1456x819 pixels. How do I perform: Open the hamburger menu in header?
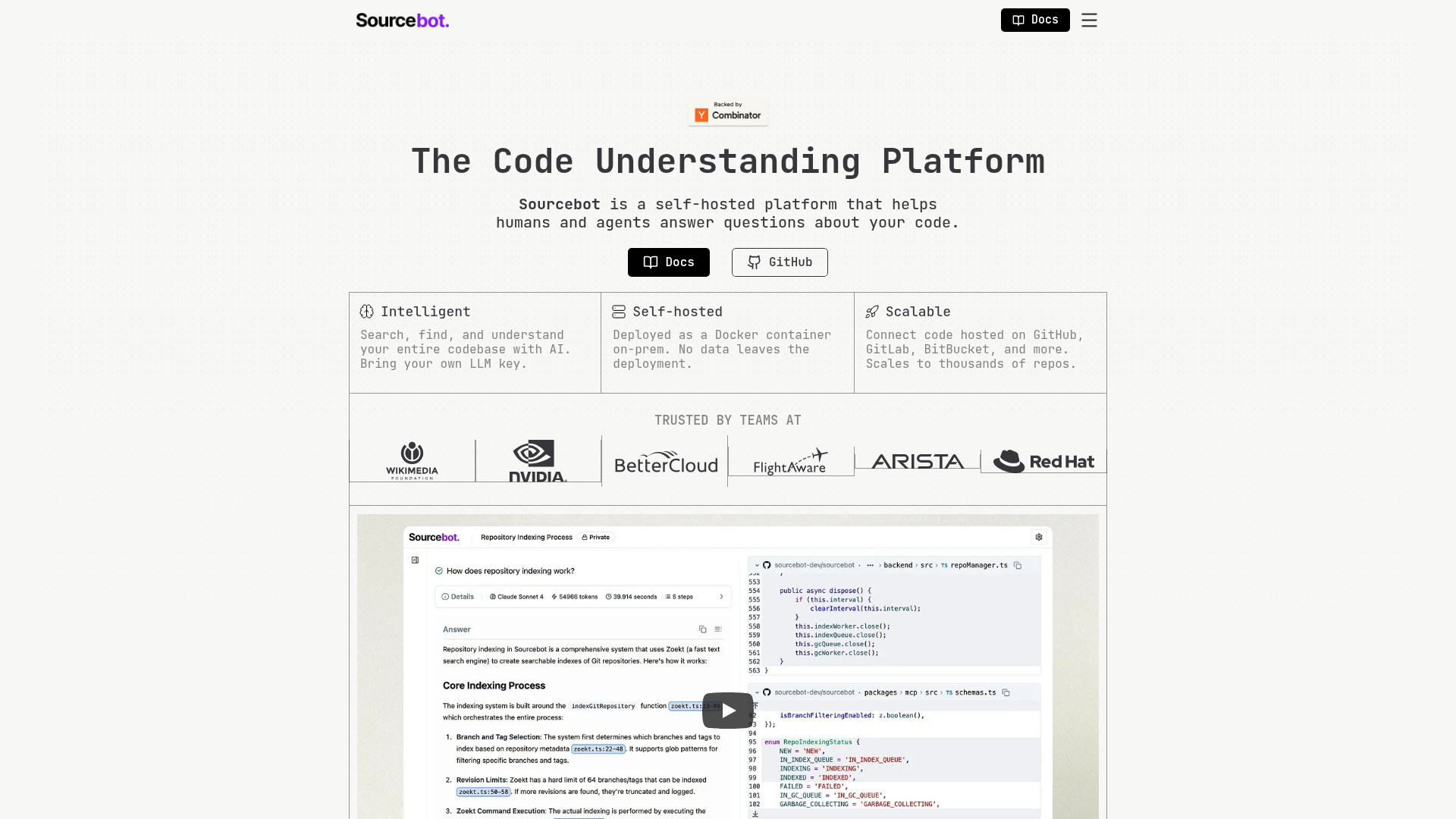1089,20
